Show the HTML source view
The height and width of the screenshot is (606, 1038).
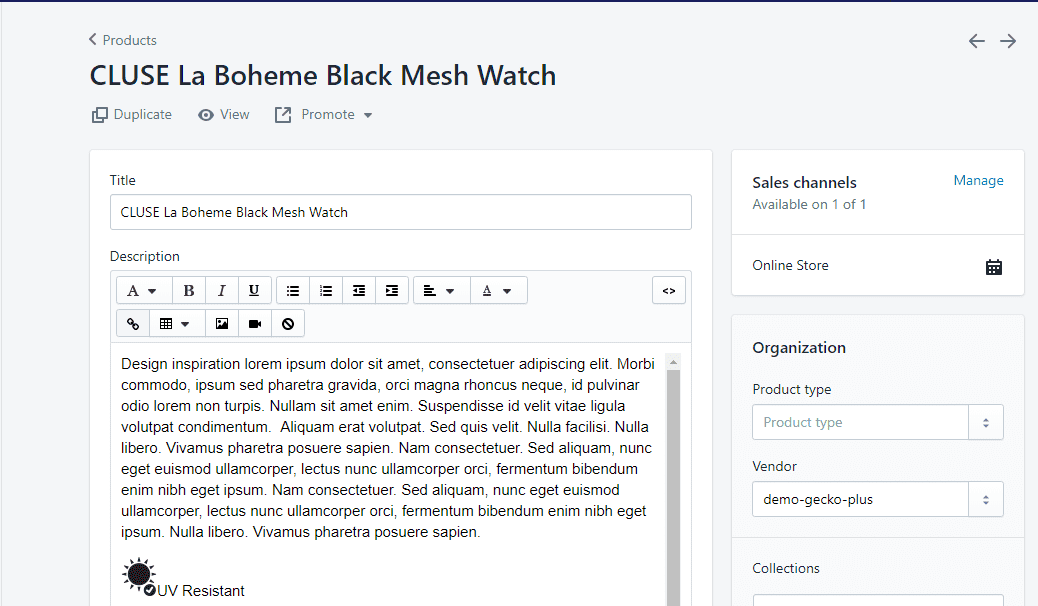tap(669, 290)
